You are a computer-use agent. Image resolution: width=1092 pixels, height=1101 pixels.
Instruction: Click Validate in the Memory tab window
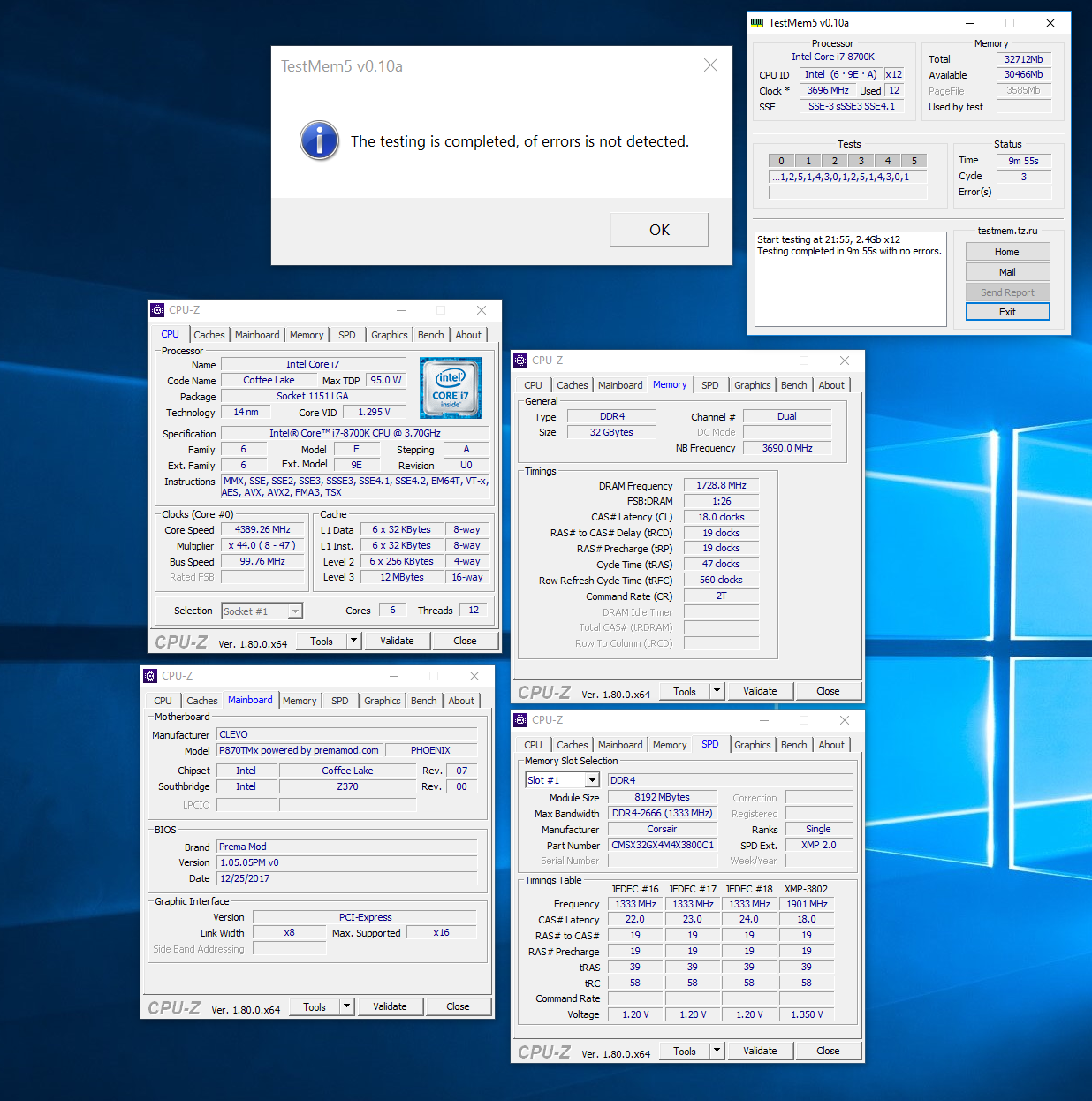pyautogui.click(x=760, y=691)
